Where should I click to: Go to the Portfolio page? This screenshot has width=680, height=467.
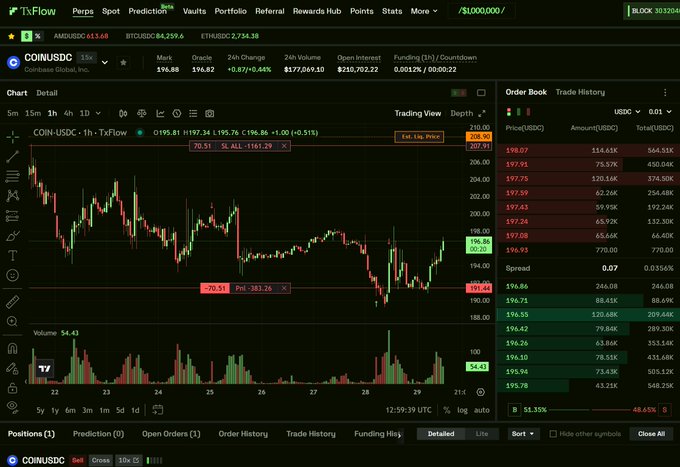(230, 11)
